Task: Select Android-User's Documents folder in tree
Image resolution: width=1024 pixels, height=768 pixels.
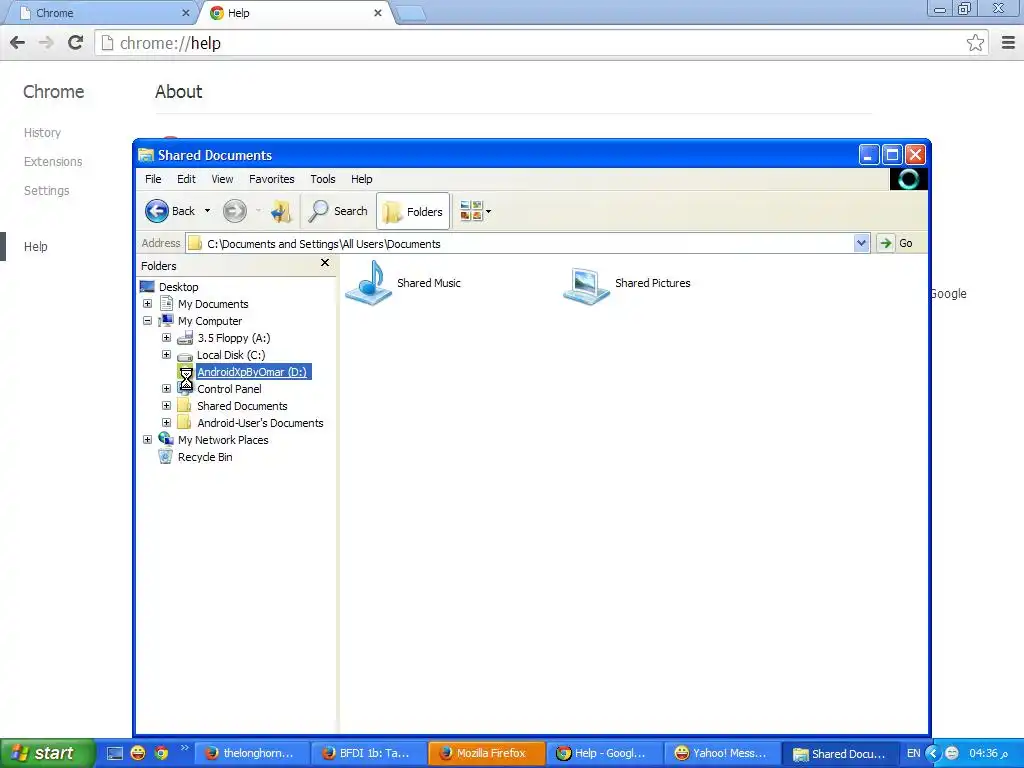Action: click(260, 423)
